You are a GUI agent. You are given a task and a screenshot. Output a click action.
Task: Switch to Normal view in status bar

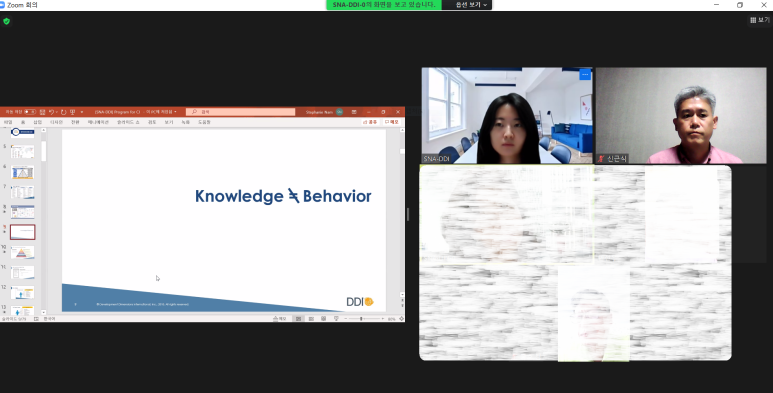tap(298, 319)
